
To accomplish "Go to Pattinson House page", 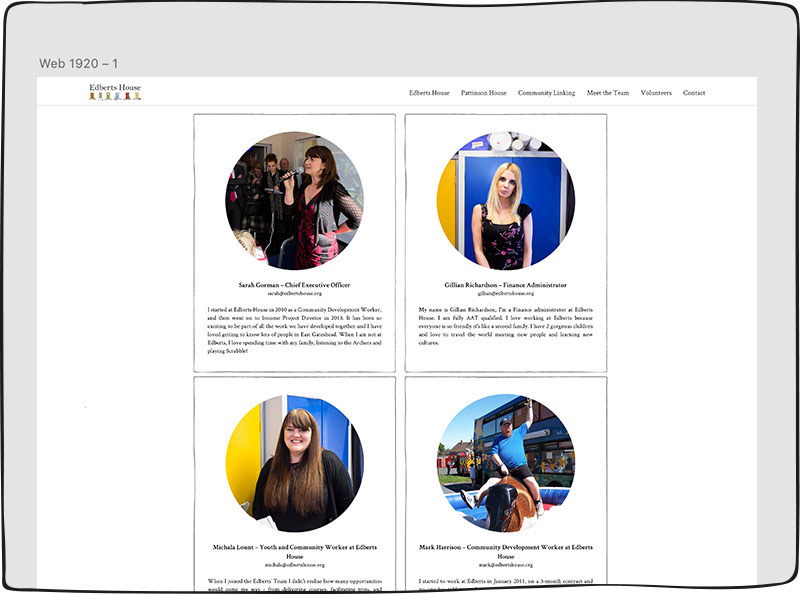I will pyautogui.click(x=484, y=93).
